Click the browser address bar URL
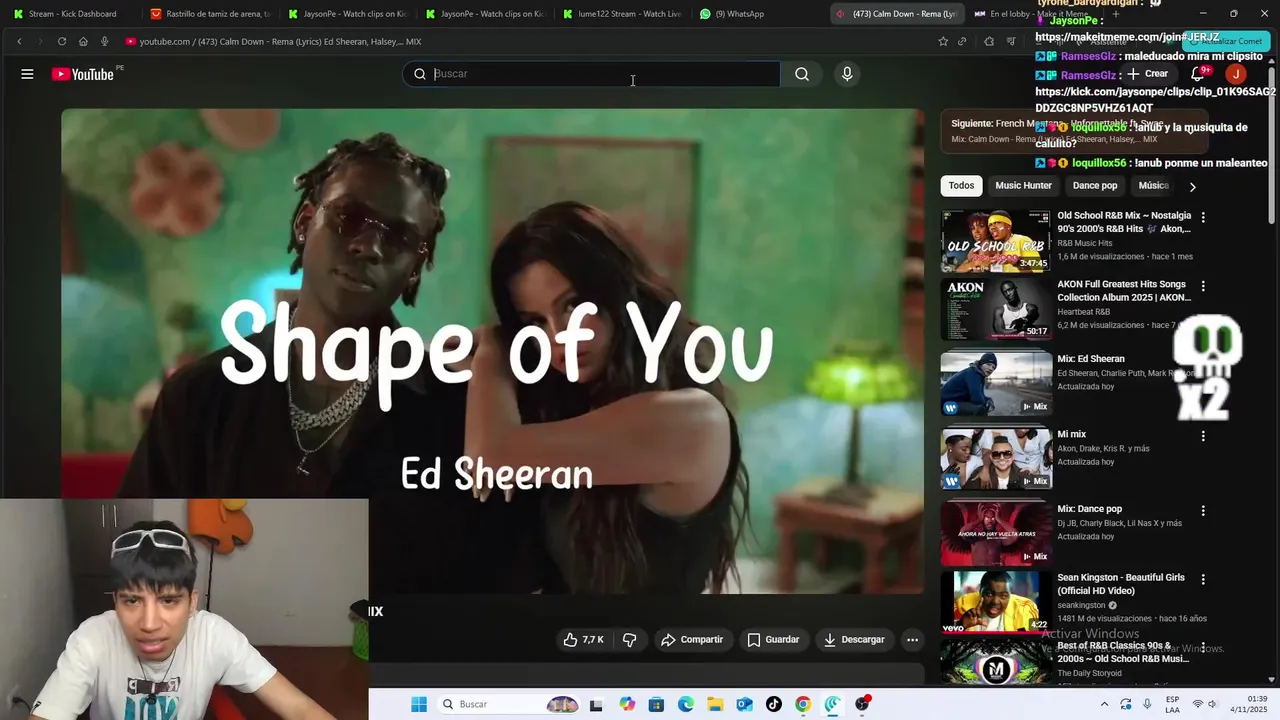 280,42
